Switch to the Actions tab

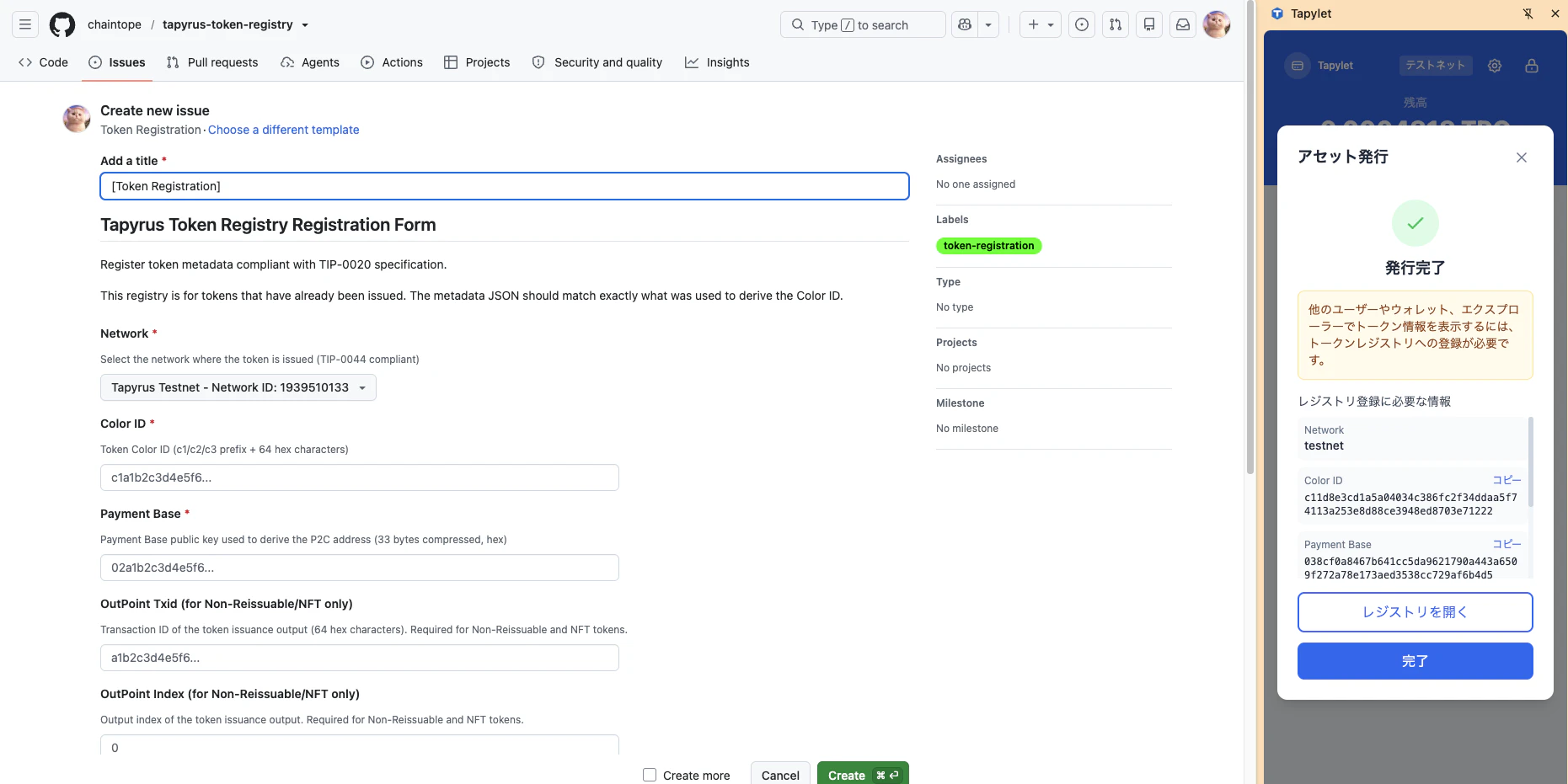click(392, 62)
